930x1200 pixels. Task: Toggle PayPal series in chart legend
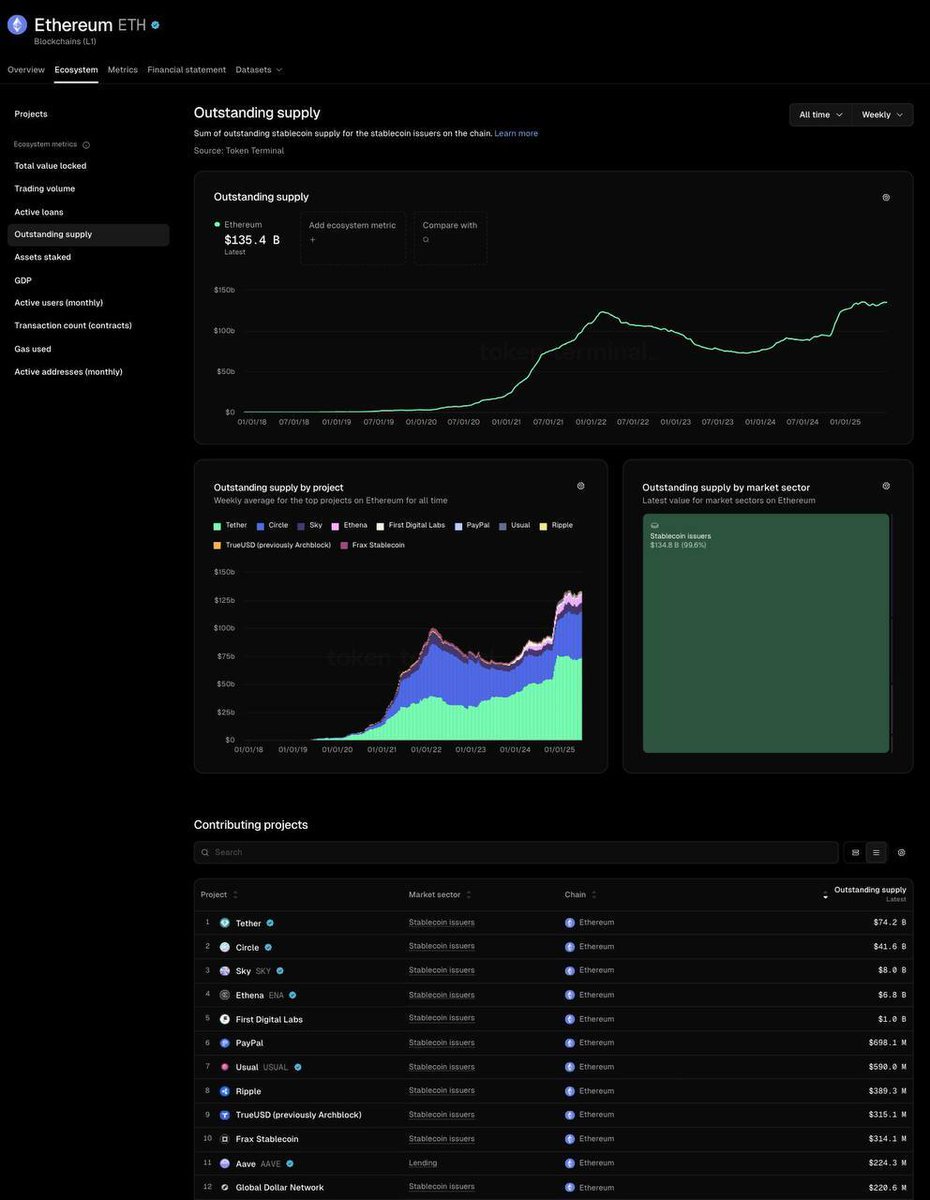[472, 525]
